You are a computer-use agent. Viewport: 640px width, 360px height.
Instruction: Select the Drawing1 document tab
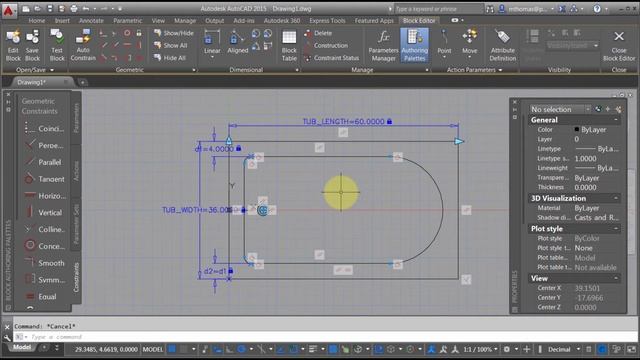(x=31, y=82)
